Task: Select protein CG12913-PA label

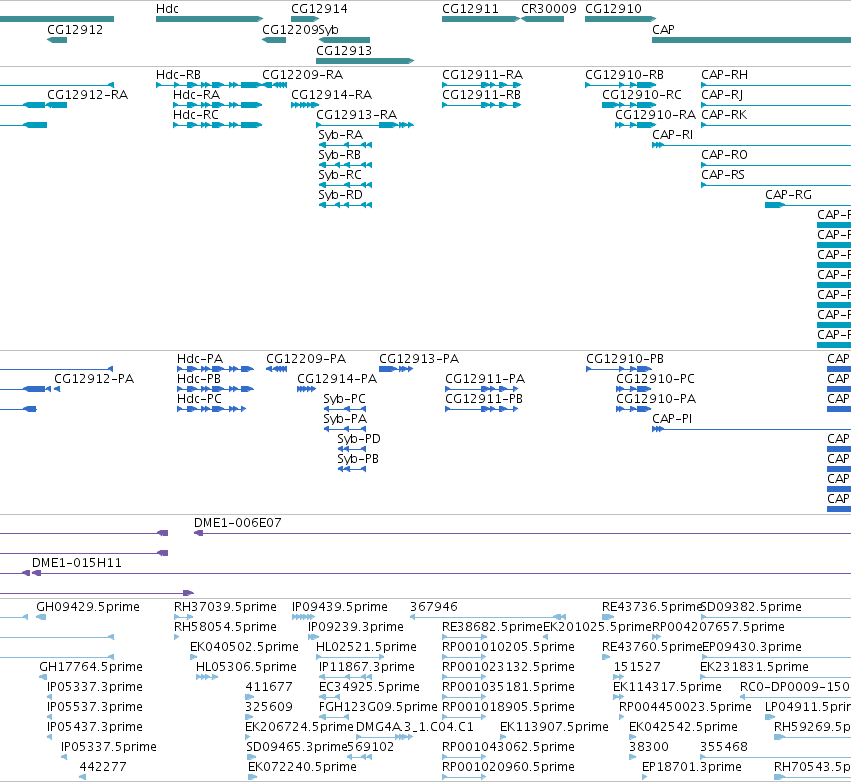Action: pyautogui.click(x=419, y=359)
